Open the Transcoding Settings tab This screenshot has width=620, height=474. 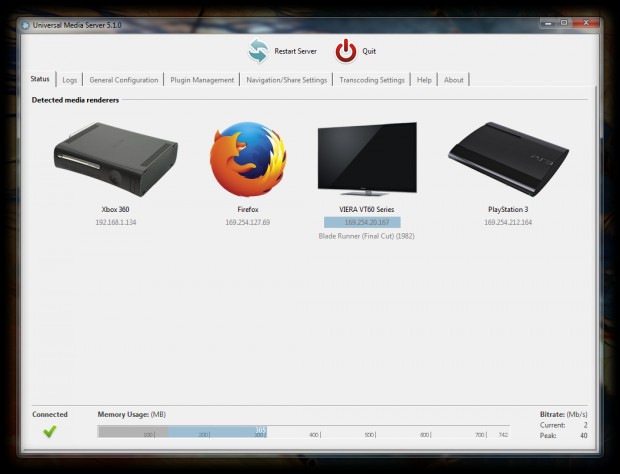click(372, 80)
